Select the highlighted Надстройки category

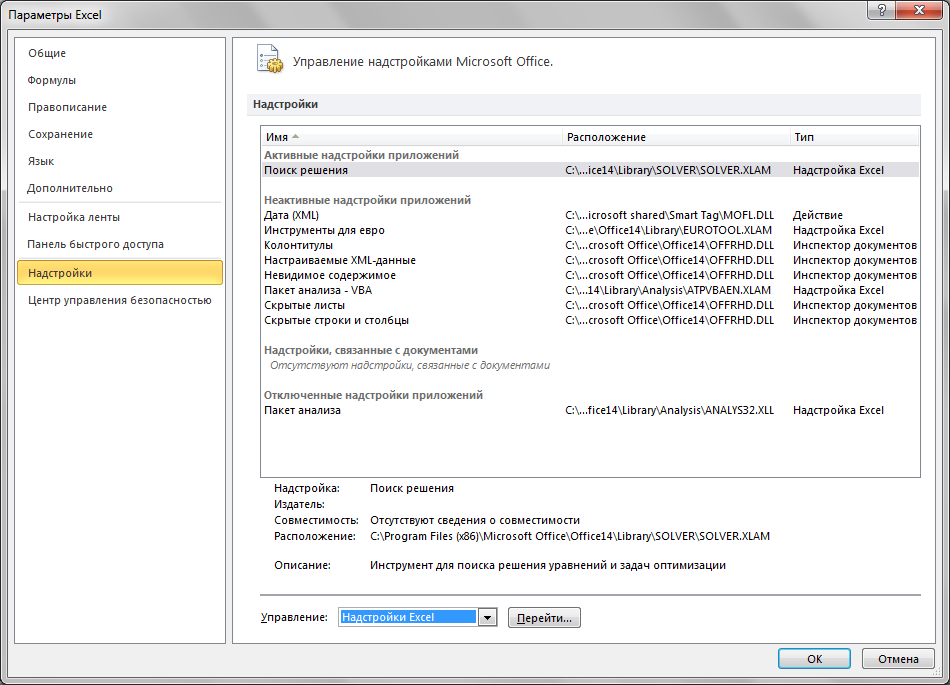click(120, 273)
